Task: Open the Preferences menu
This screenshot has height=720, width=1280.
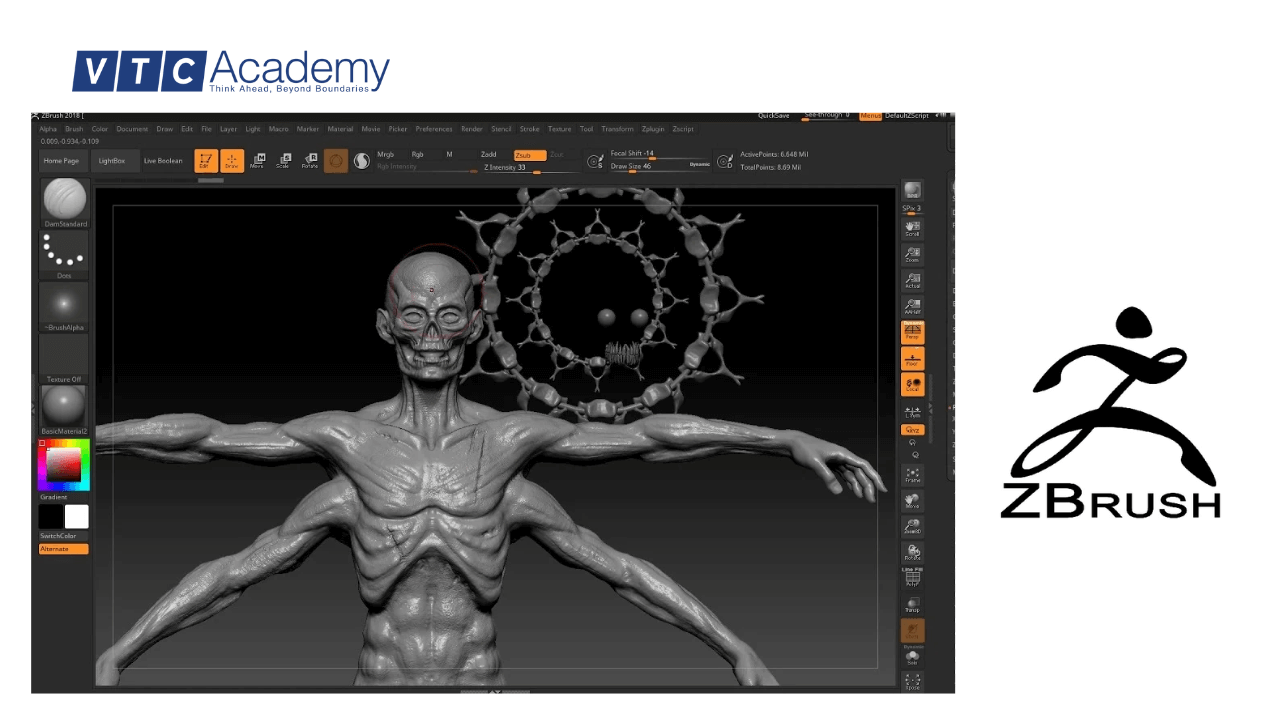Action: coord(434,129)
